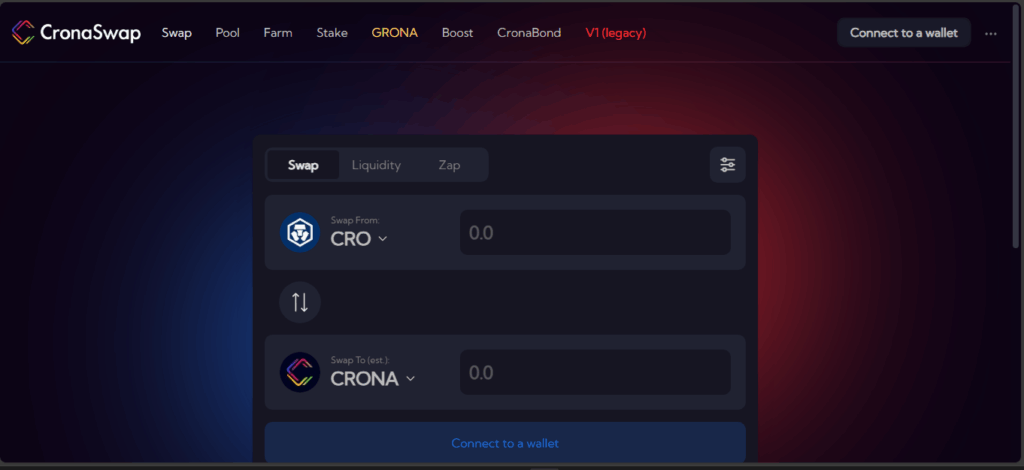Click the header Connect to a wallet button
Viewport: 1024px width, 470px height.
[904, 33]
